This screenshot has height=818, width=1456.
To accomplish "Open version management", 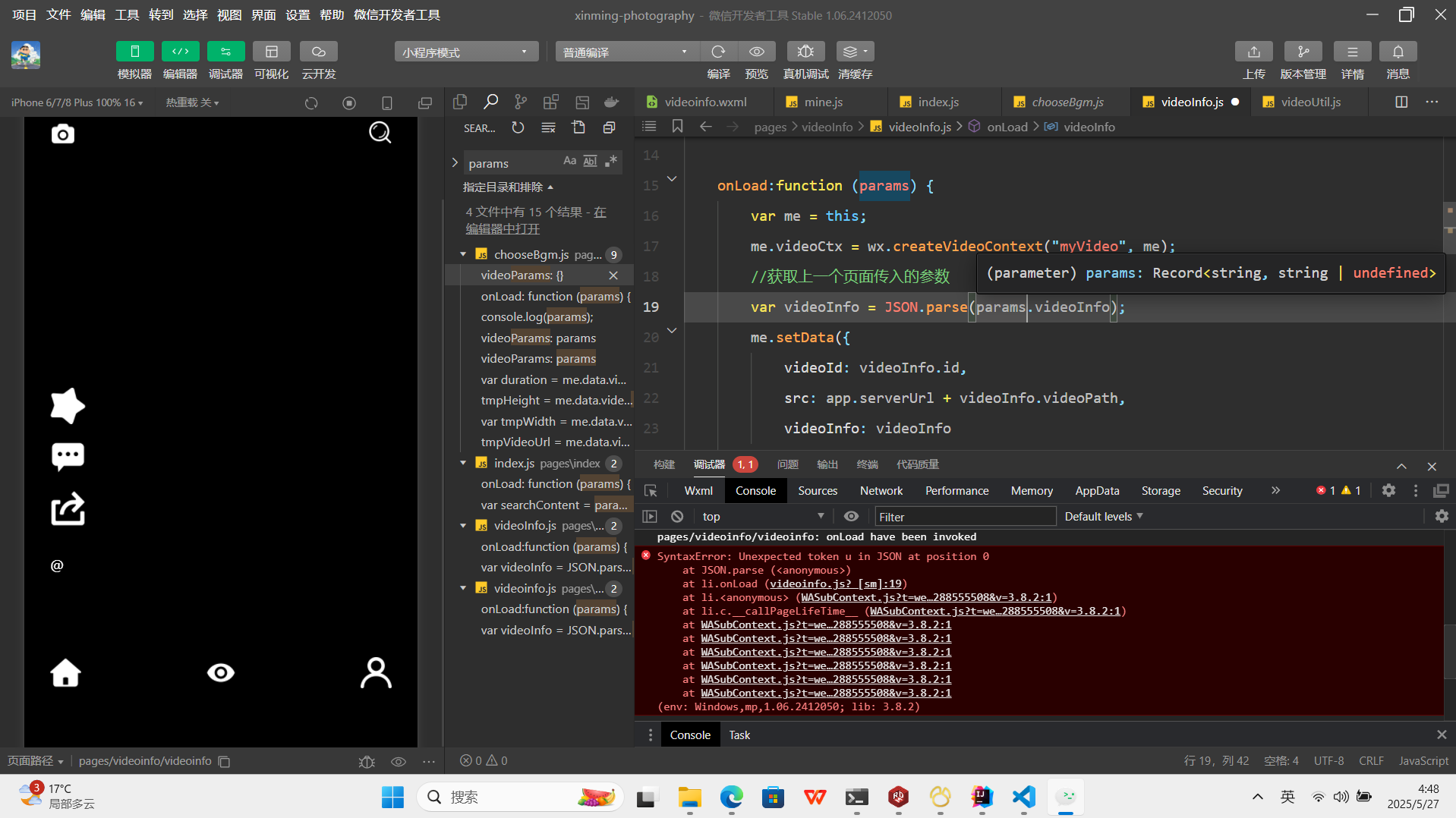I will 1303,52.
